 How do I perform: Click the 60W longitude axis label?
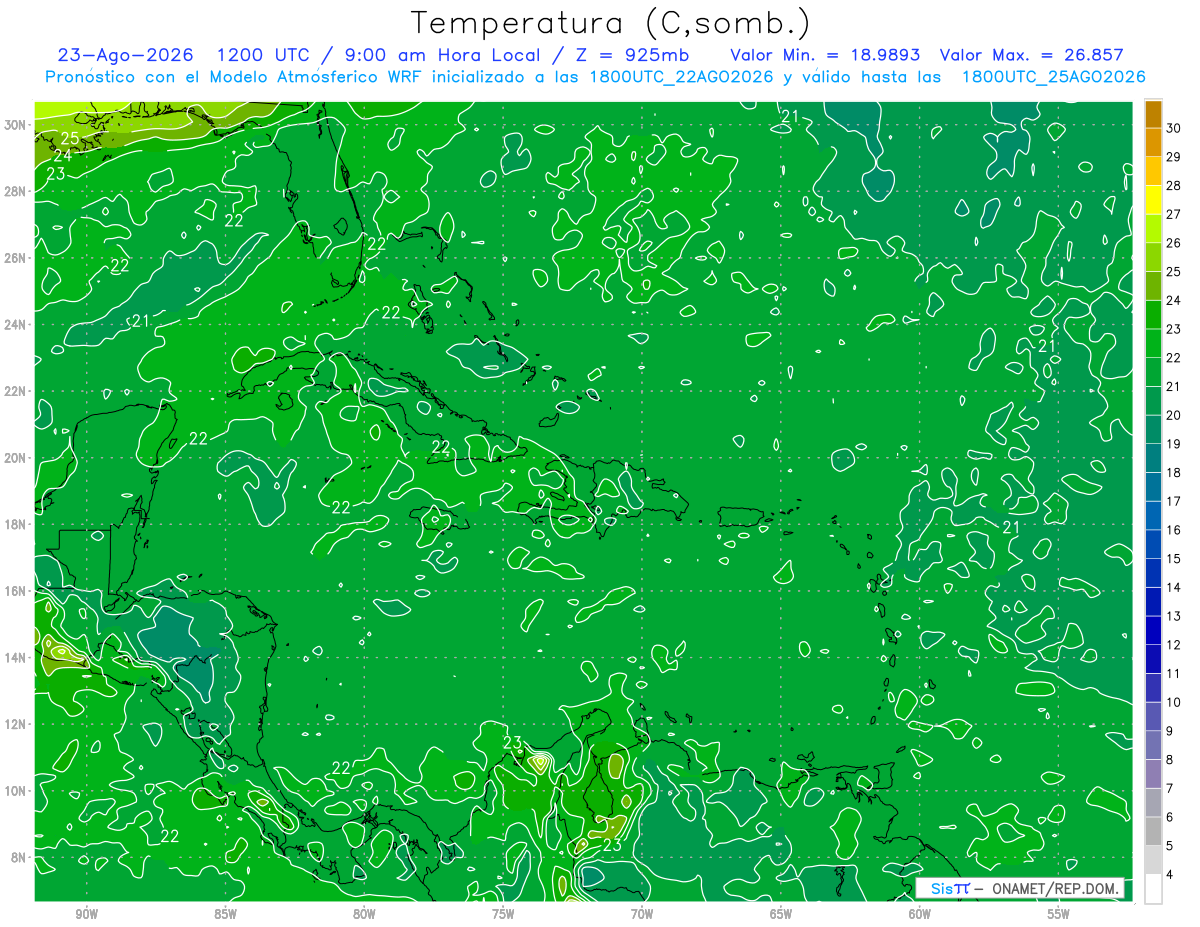click(x=920, y=914)
